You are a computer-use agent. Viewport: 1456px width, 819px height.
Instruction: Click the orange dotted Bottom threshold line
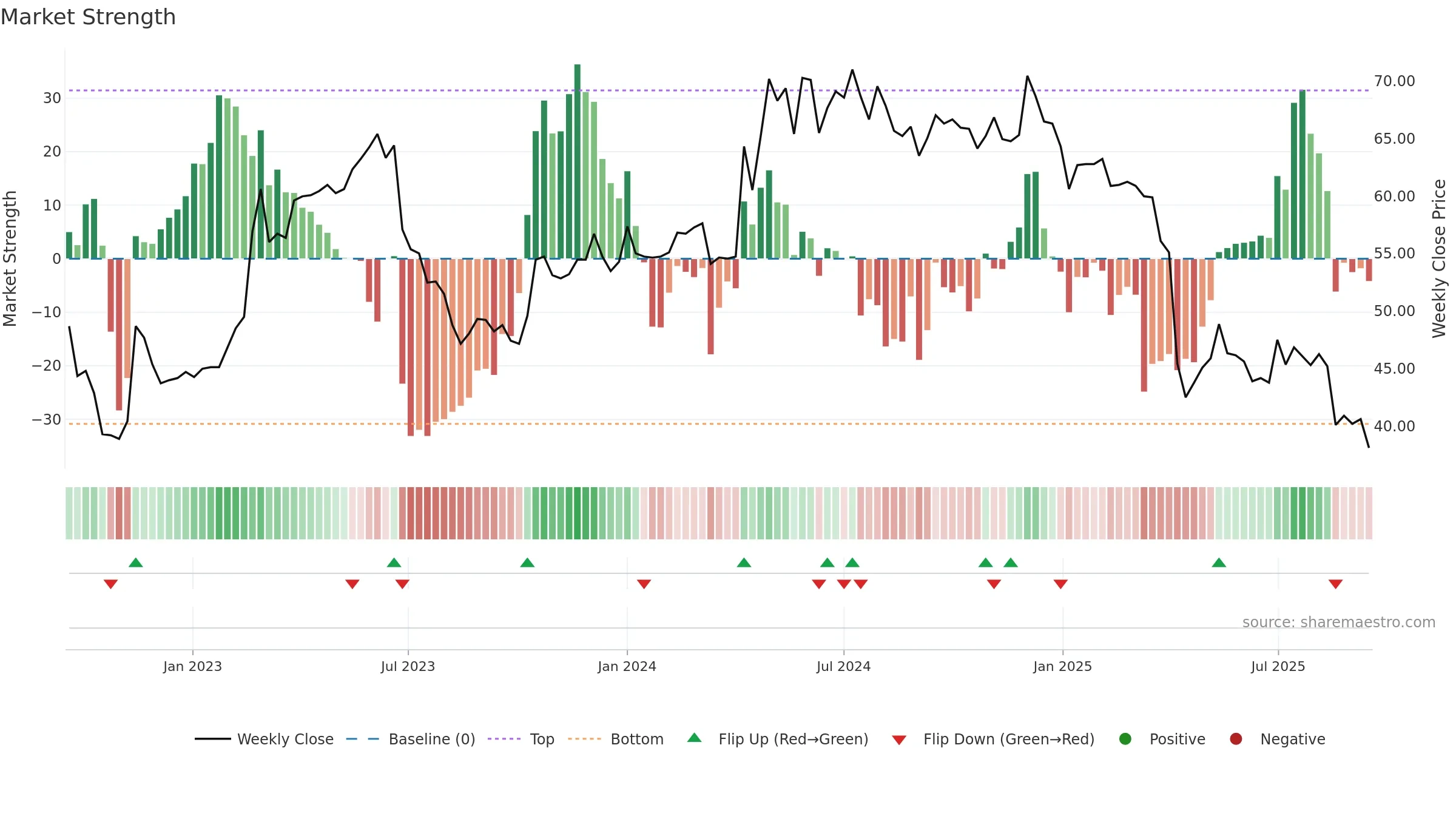(719, 423)
